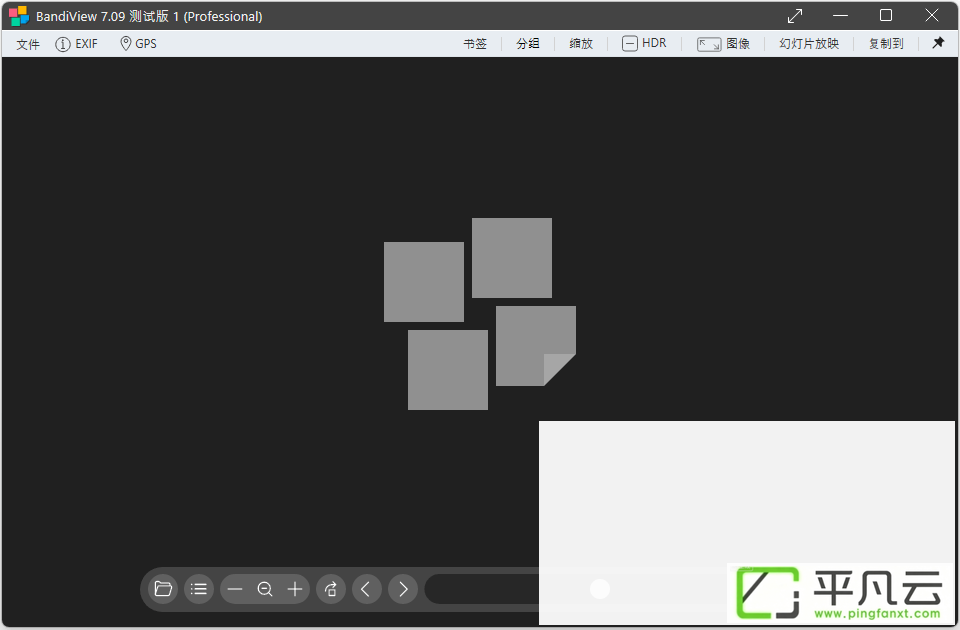Open the file list icon
Image resolution: width=960 pixels, height=630 pixels.
pyautogui.click(x=199, y=589)
